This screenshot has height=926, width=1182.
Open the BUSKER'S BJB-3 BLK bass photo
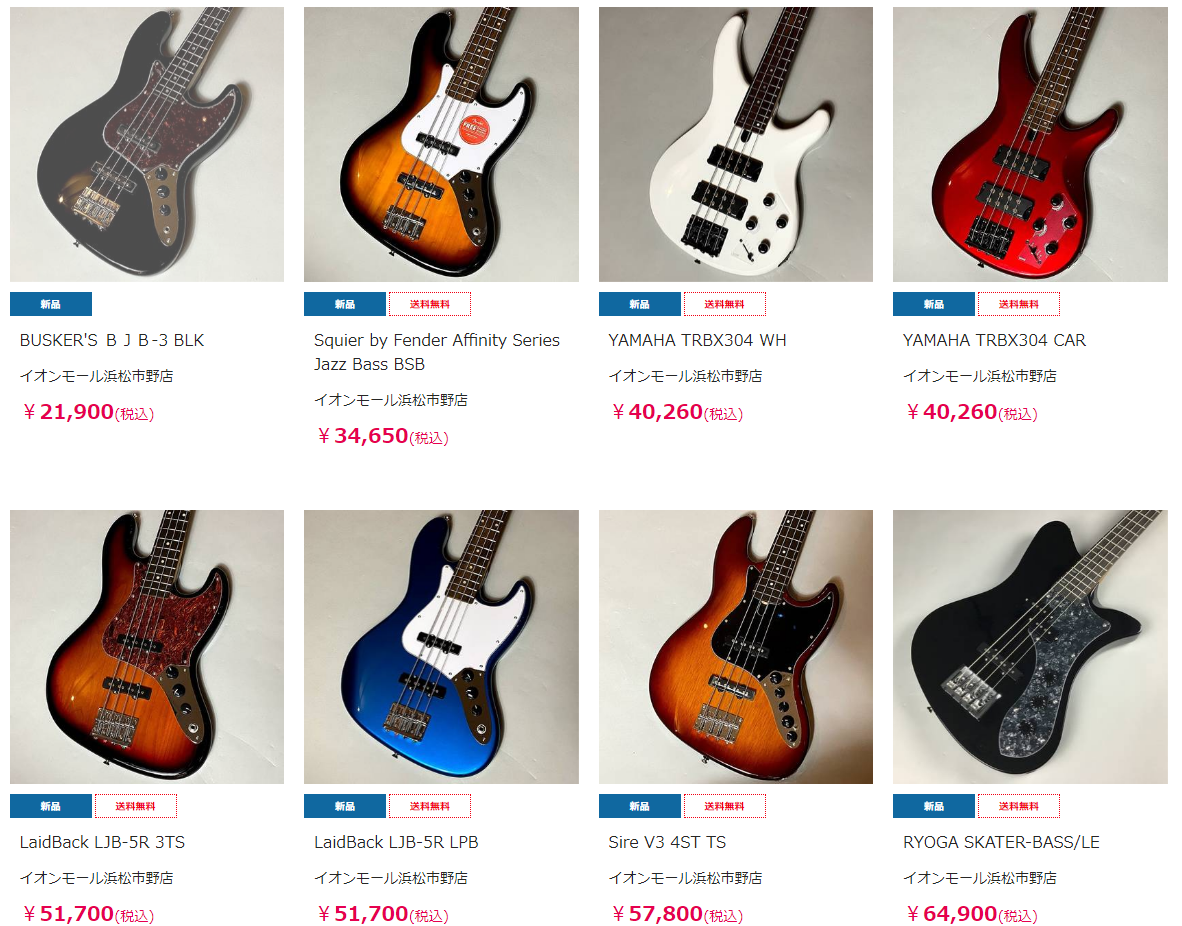[147, 144]
